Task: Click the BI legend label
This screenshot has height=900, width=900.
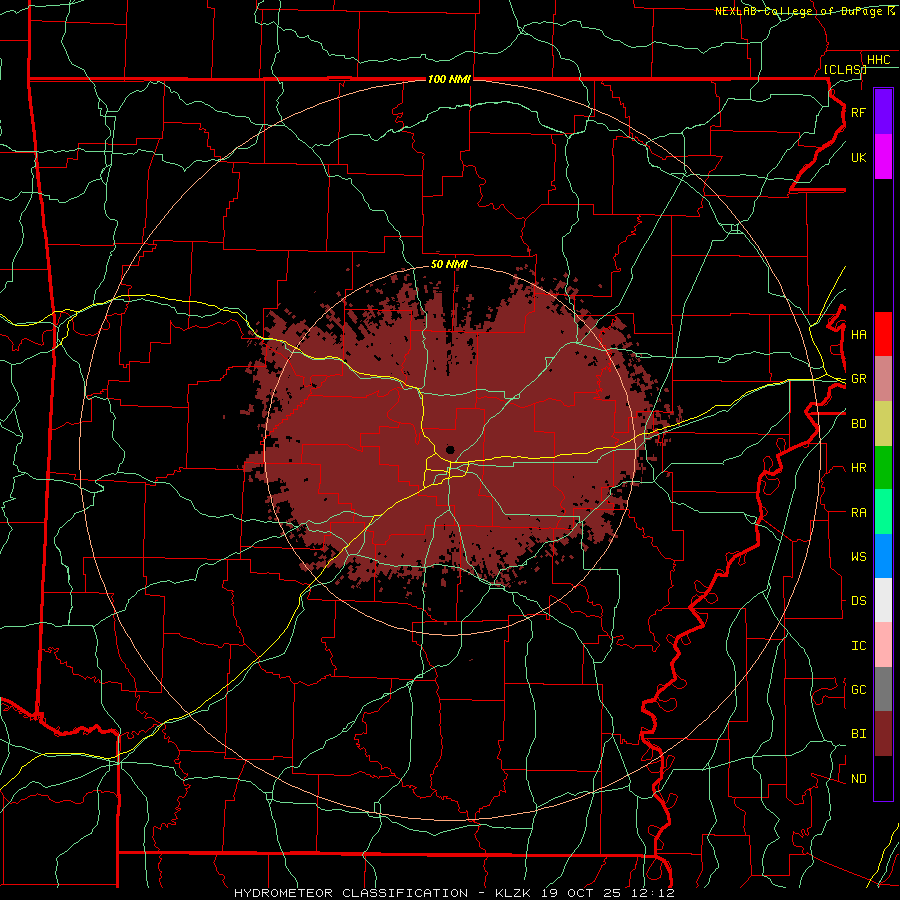Action: coord(858,734)
